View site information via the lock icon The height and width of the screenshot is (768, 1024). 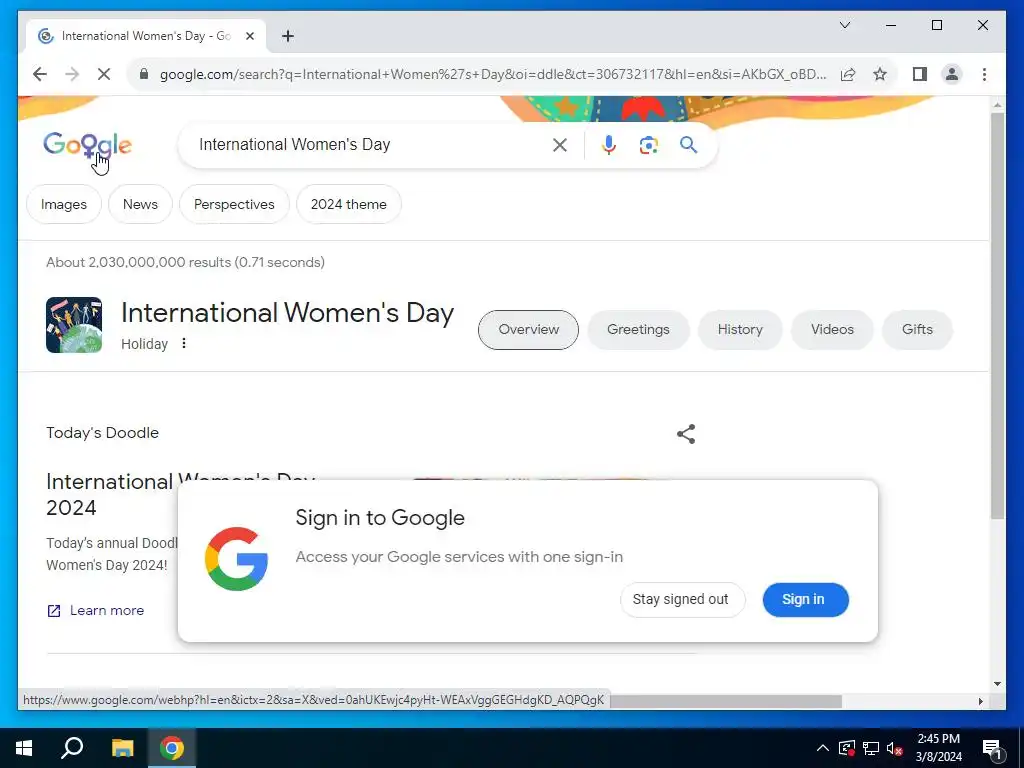[144, 74]
